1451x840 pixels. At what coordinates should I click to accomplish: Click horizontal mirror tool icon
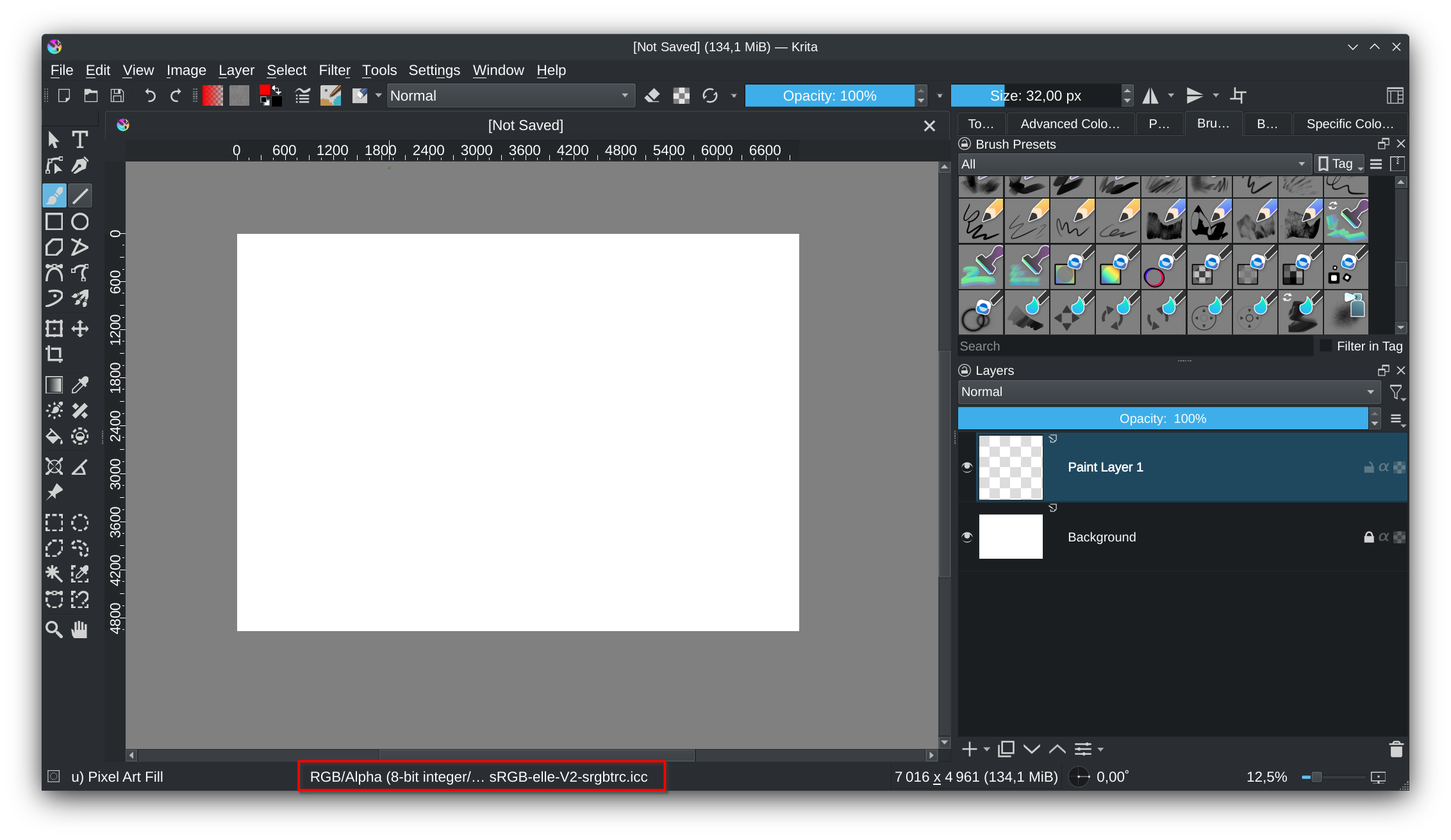(x=1151, y=96)
